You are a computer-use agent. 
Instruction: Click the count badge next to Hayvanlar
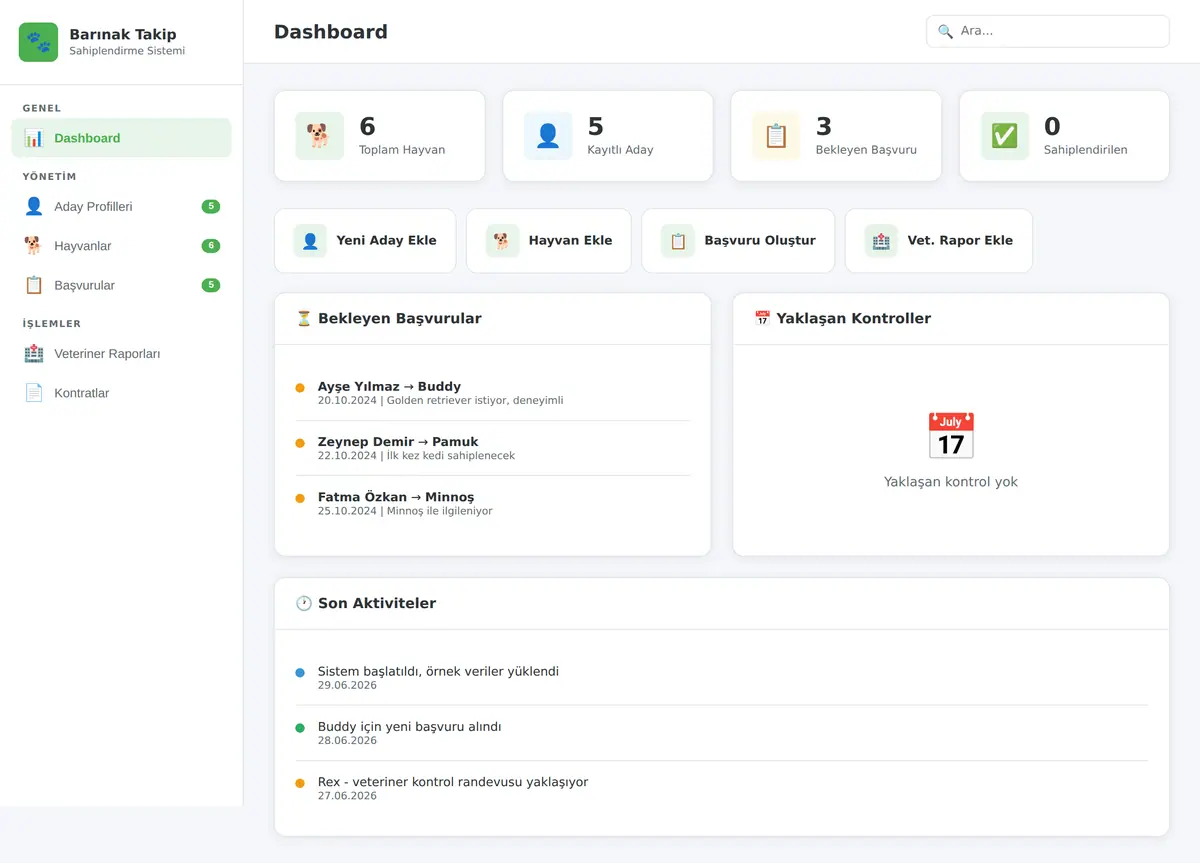click(x=210, y=246)
